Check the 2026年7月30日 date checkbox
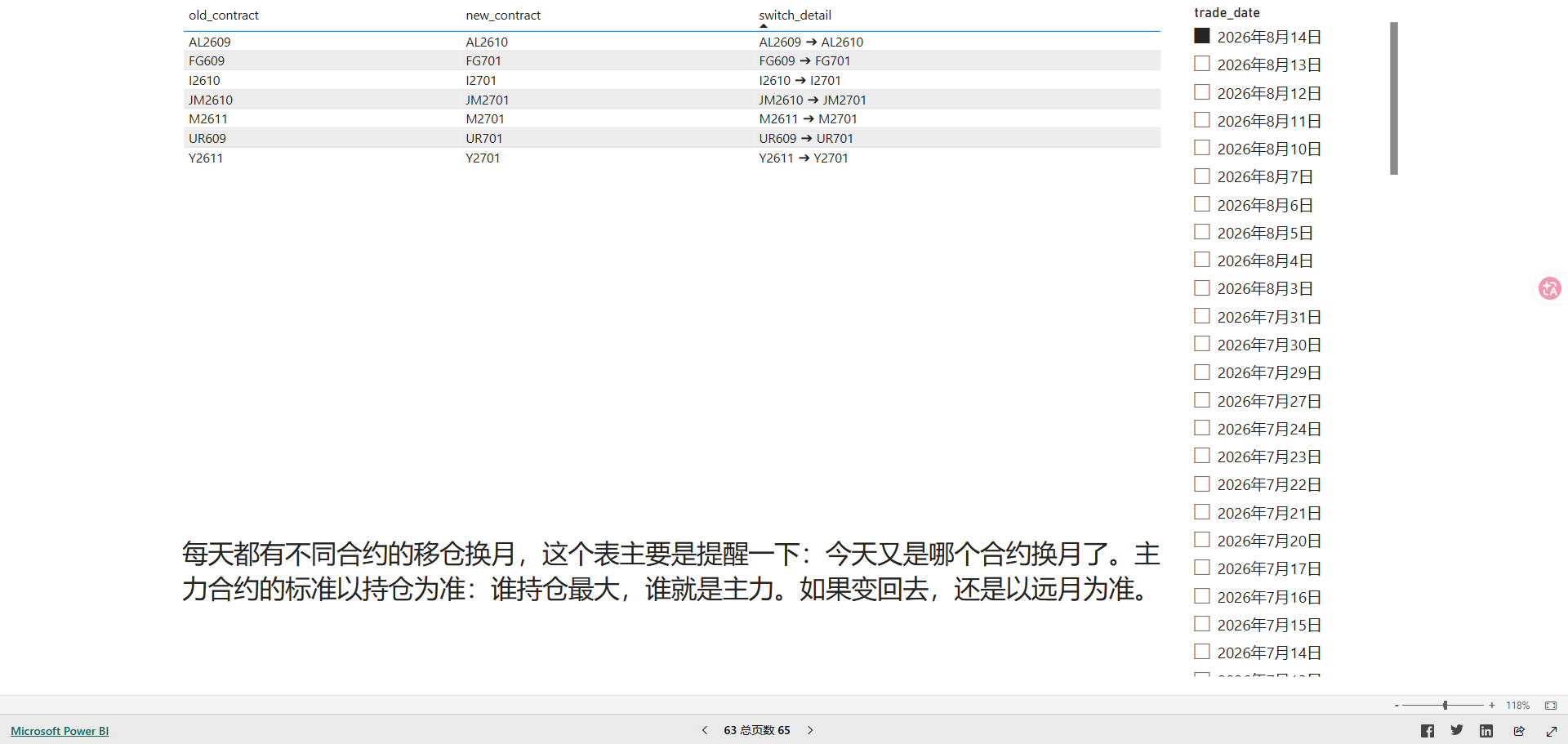This screenshot has height=744, width=1568. tap(1202, 344)
